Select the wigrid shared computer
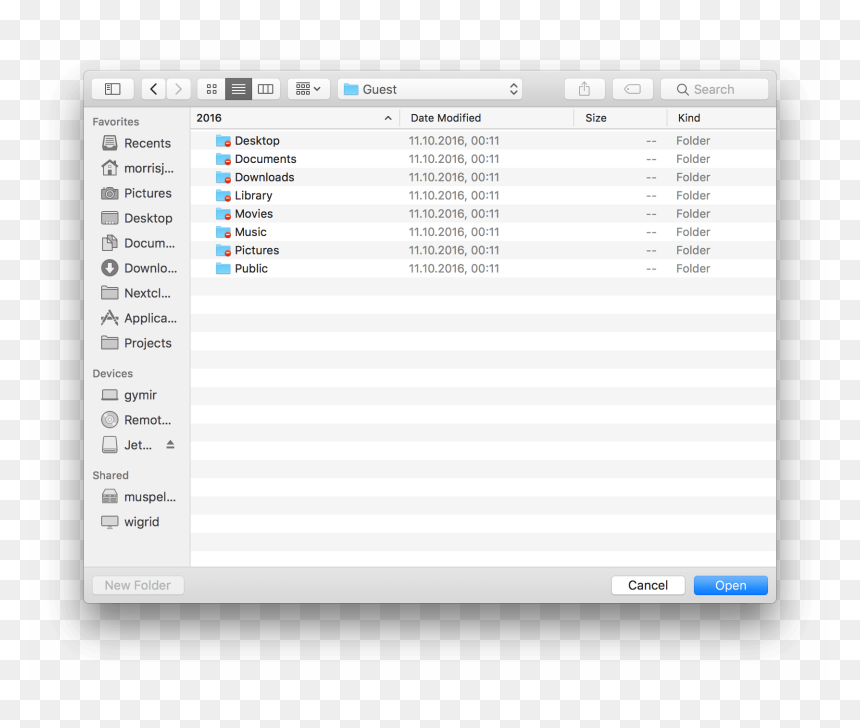This screenshot has height=728, width=860. tap(137, 522)
